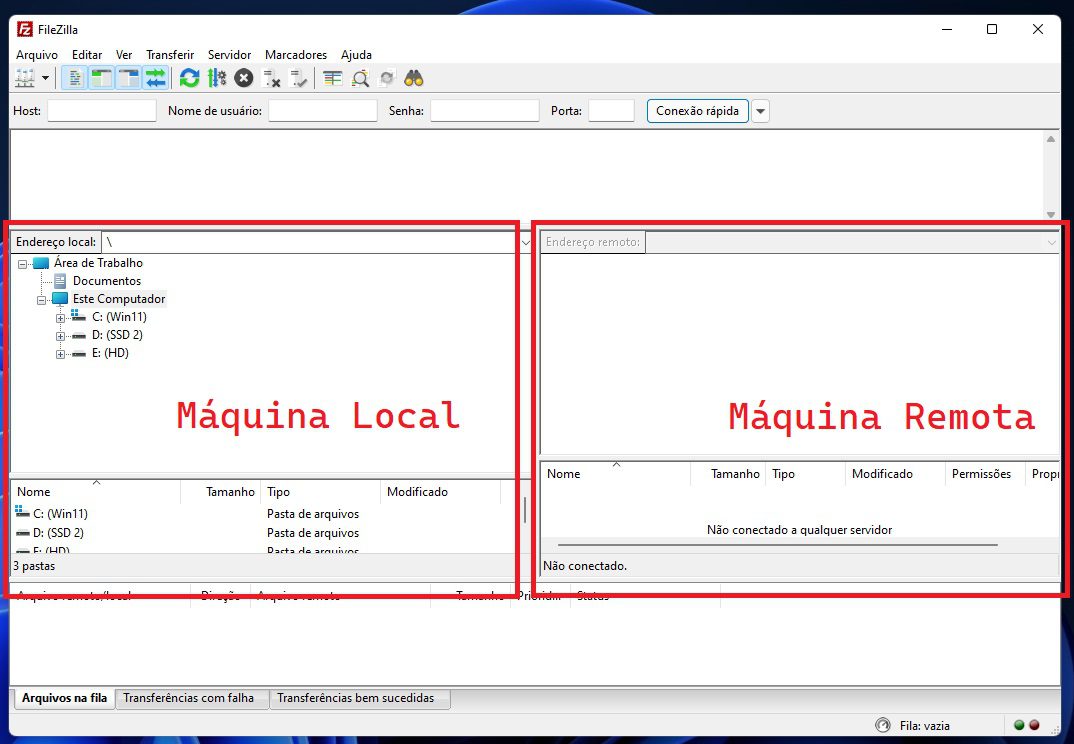The image size is (1074, 744).
Task: Collapse Este Computador tree node
Action: click(x=42, y=300)
